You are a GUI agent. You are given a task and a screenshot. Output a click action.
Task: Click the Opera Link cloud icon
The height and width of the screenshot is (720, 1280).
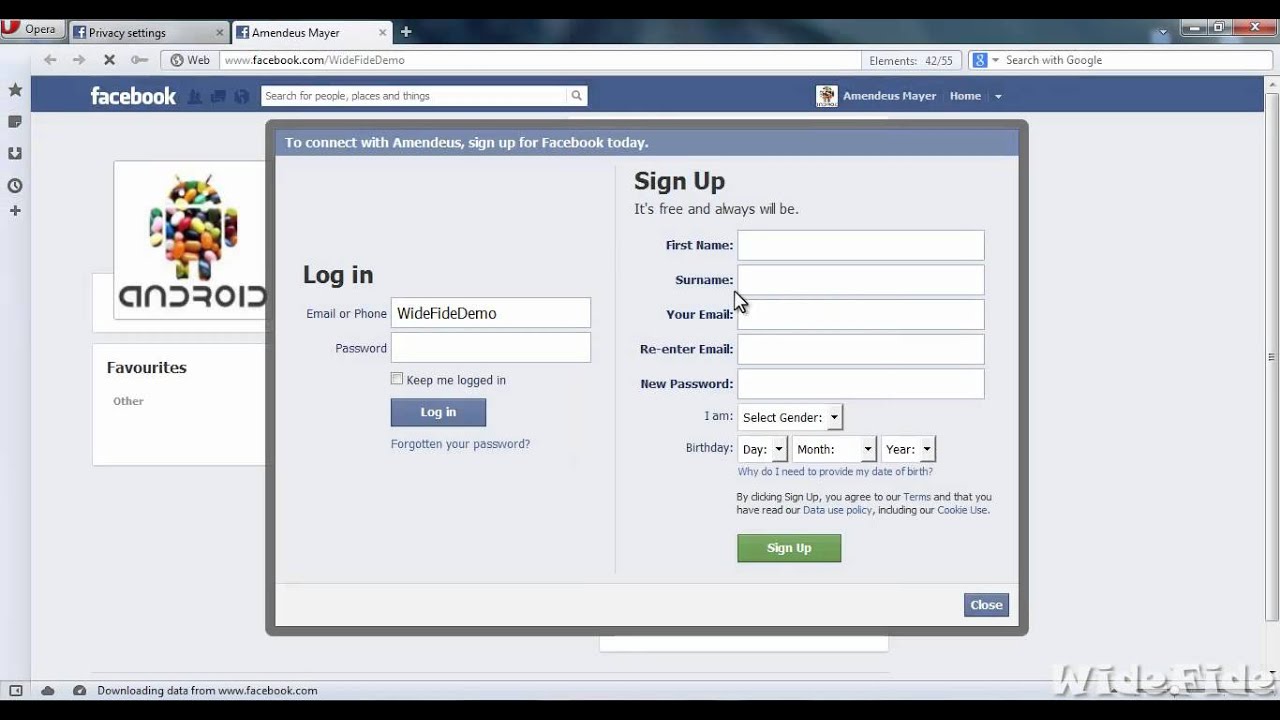pyautogui.click(x=47, y=690)
